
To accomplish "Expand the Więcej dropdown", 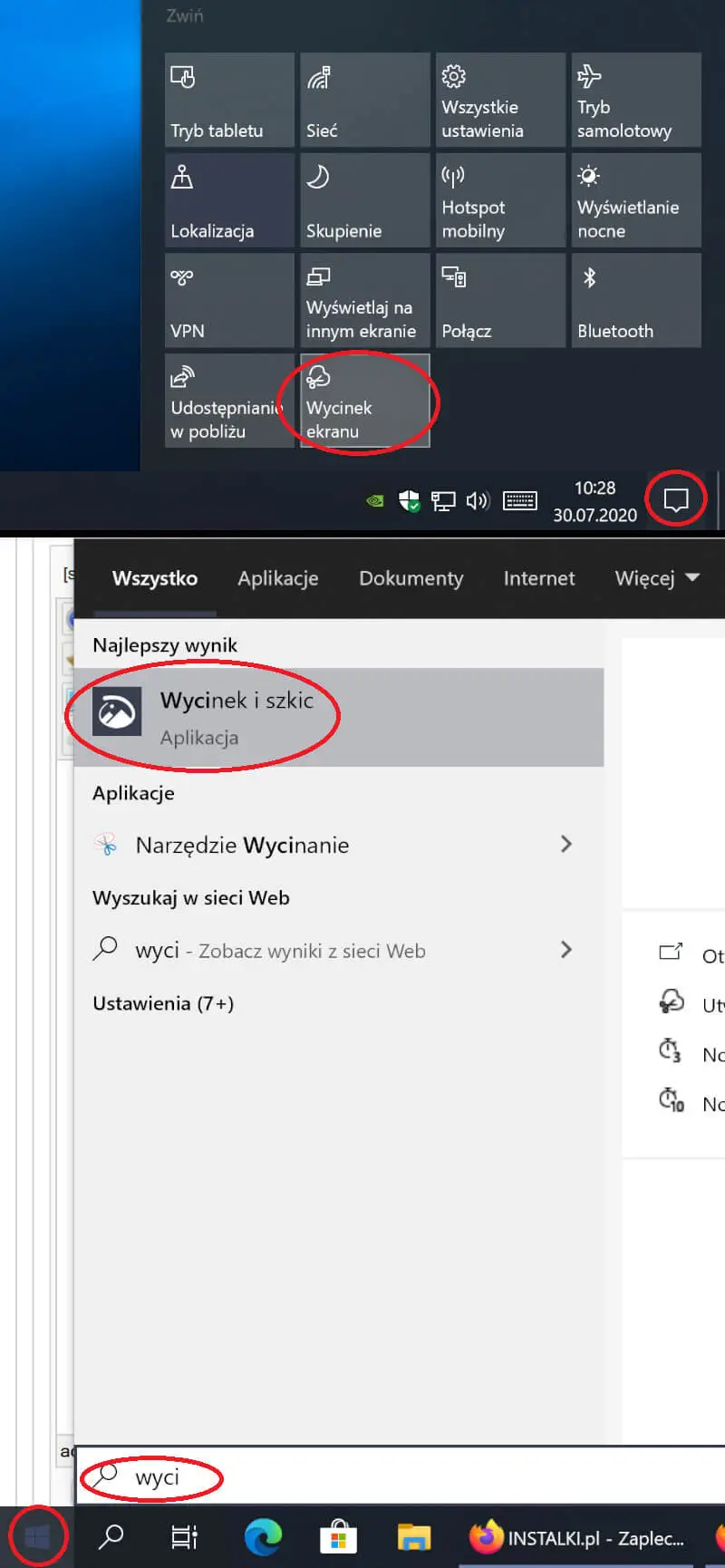I will pyautogui.click(x=657, y=578).
